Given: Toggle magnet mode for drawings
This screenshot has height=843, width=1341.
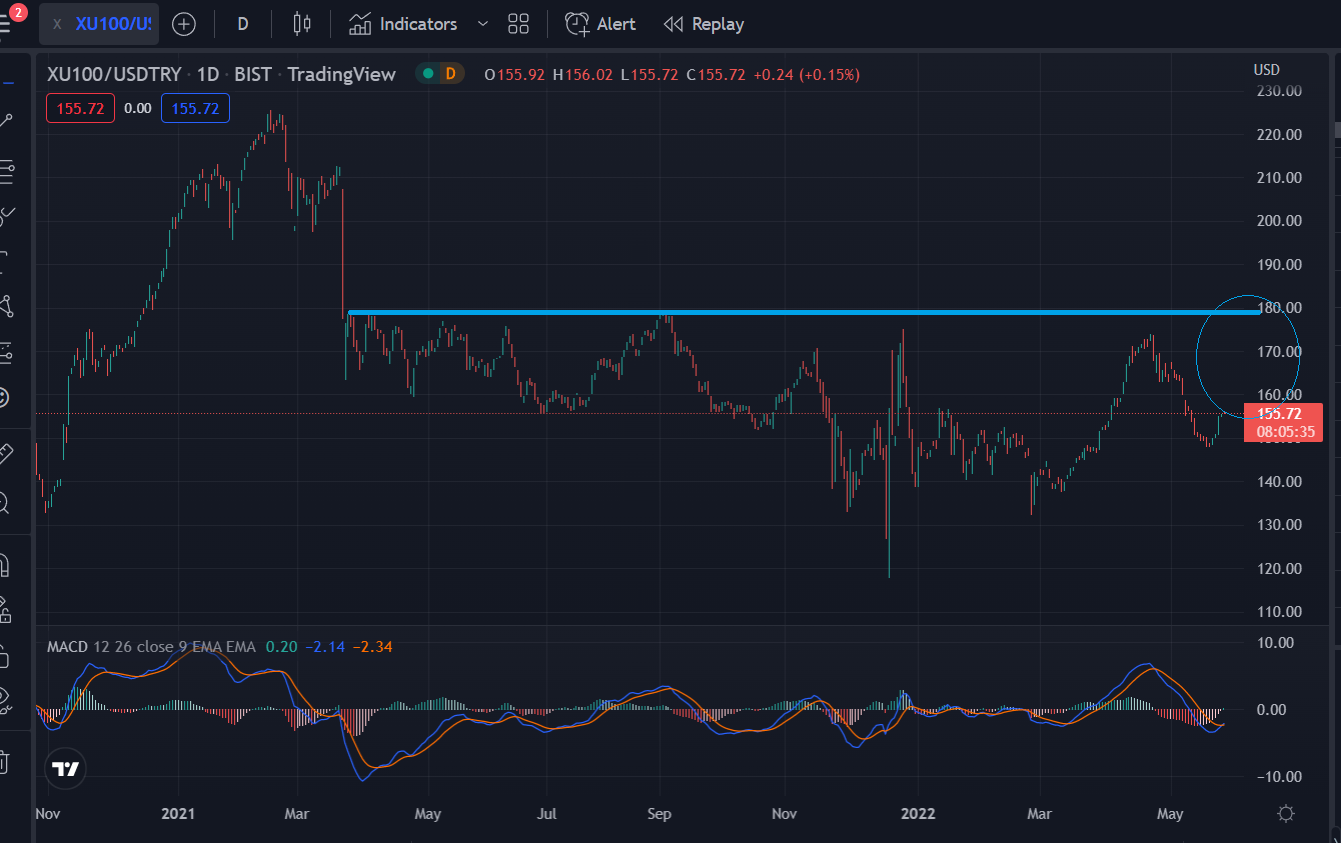Looking at the screenshot, I should click(x=5, y=564).
